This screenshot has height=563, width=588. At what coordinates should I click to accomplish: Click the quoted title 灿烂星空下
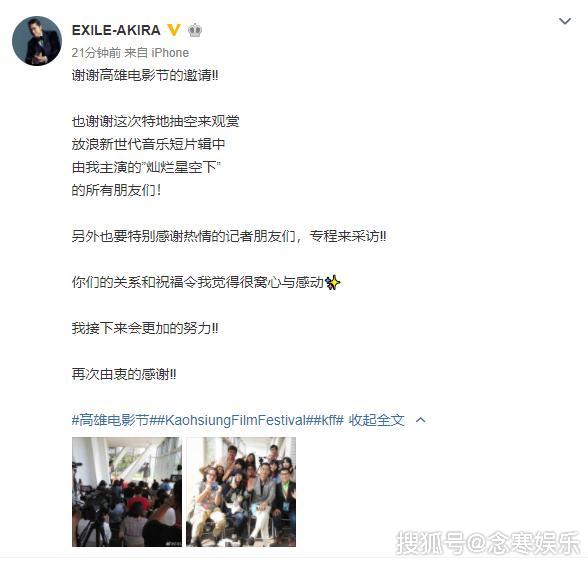click(x=181, y=167)
